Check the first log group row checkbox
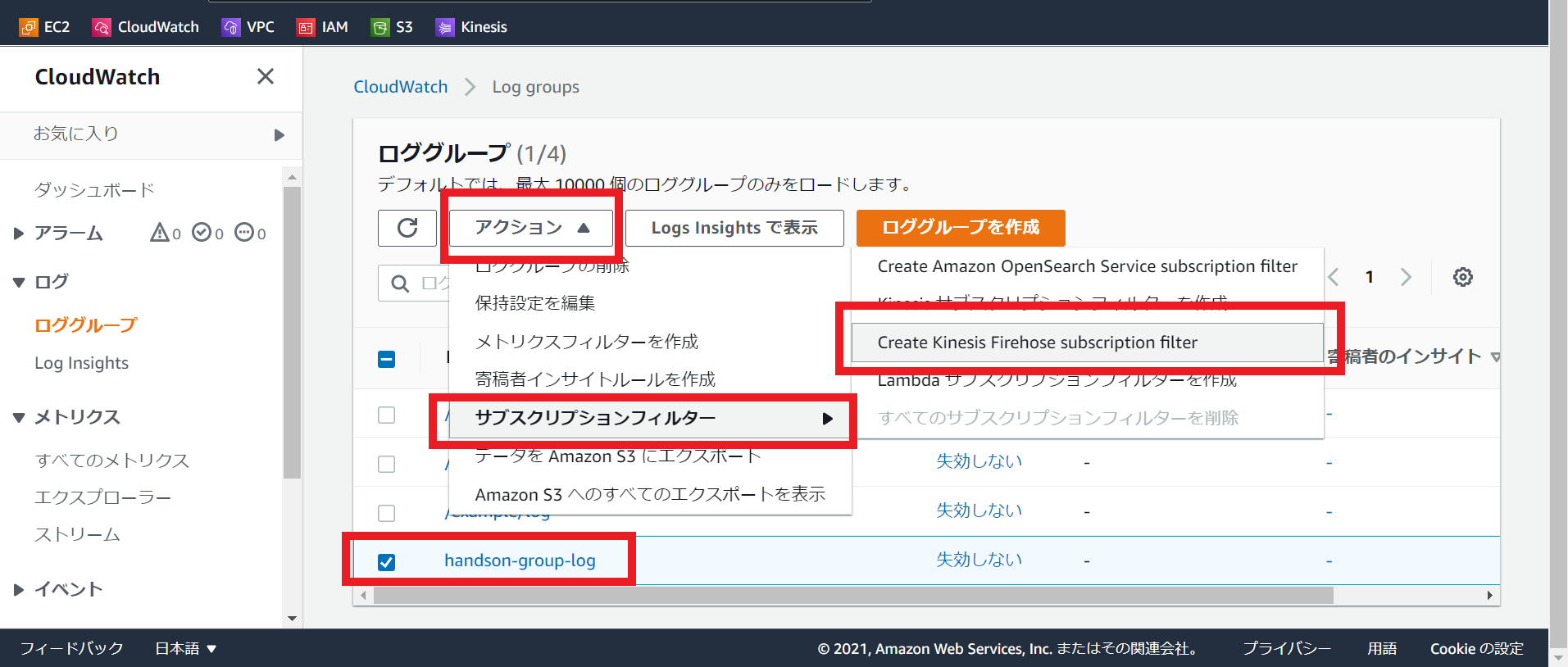Screen dimensions: 1568x667 386,415
